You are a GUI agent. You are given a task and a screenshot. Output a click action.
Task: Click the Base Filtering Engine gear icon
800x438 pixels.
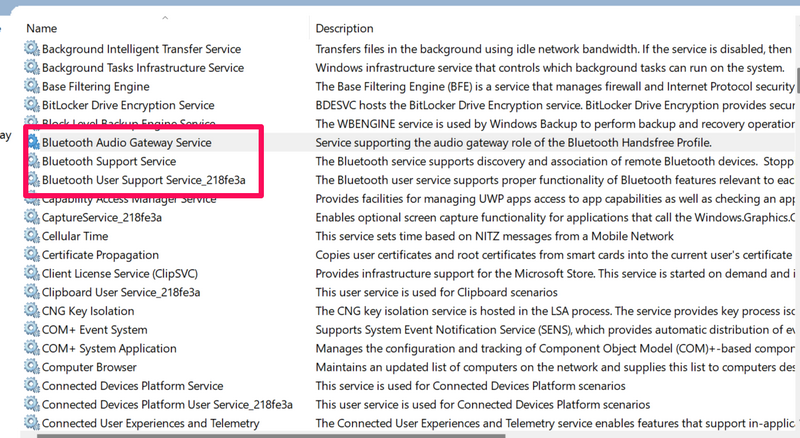tap(32, 87)
